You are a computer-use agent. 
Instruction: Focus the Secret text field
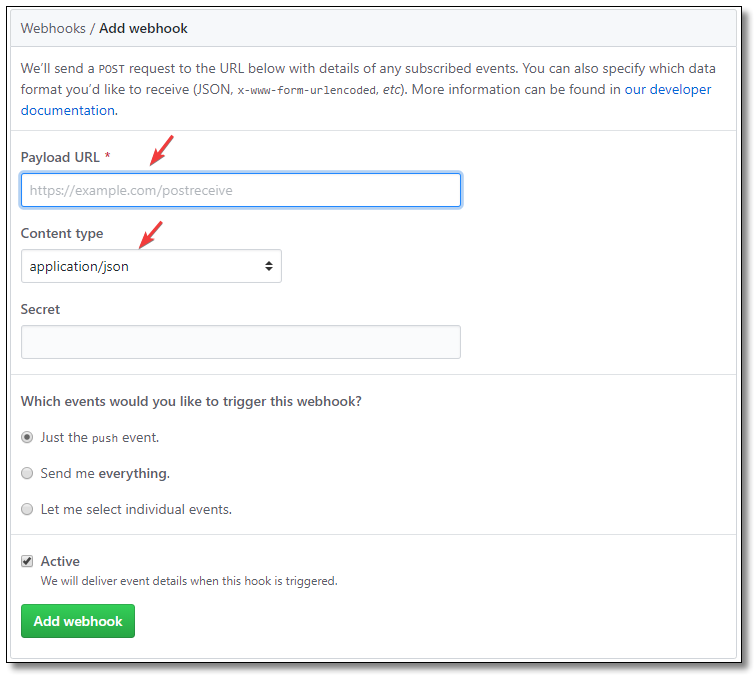click(240, 342)
